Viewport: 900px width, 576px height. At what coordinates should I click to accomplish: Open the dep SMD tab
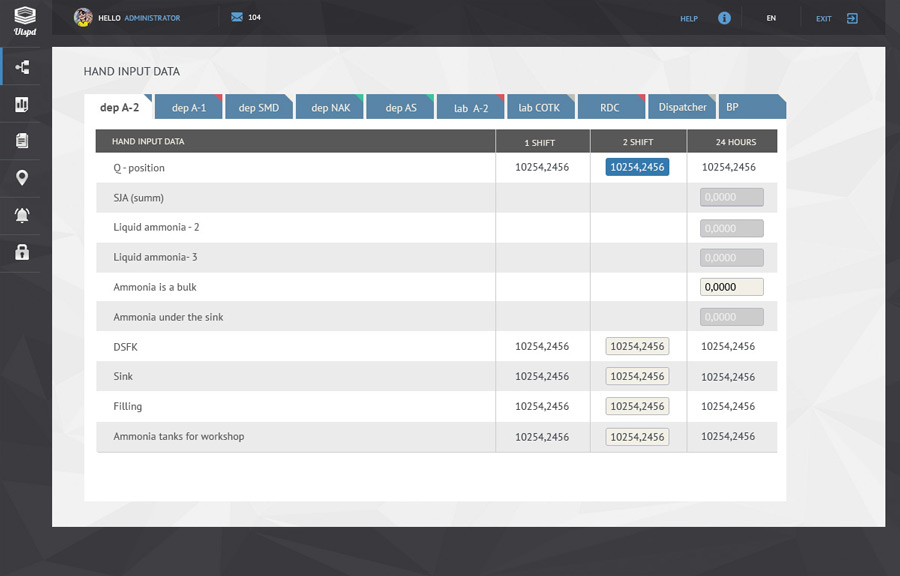tap(258, 106)
